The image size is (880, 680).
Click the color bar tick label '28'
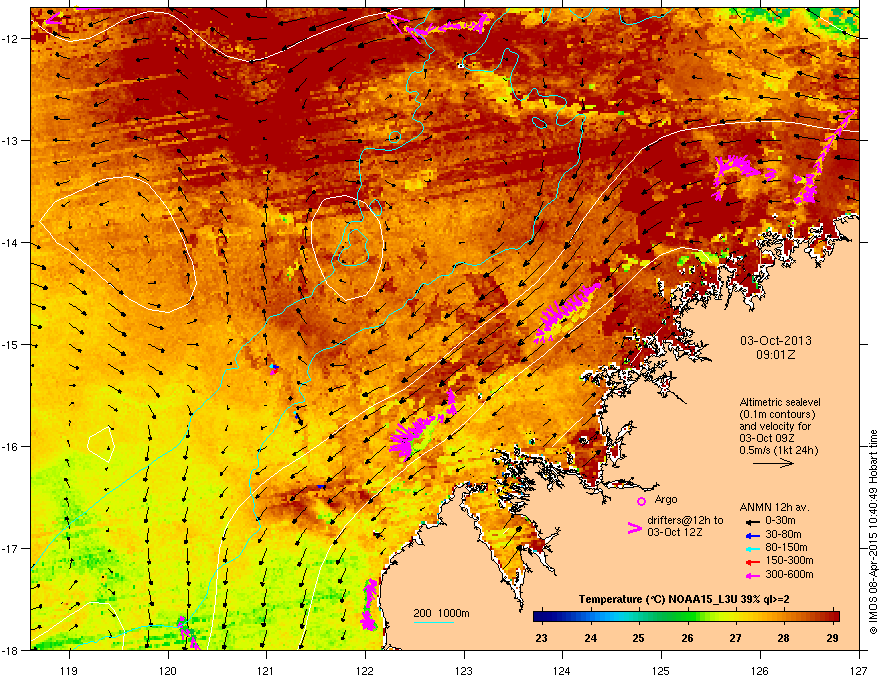[783, 638]
